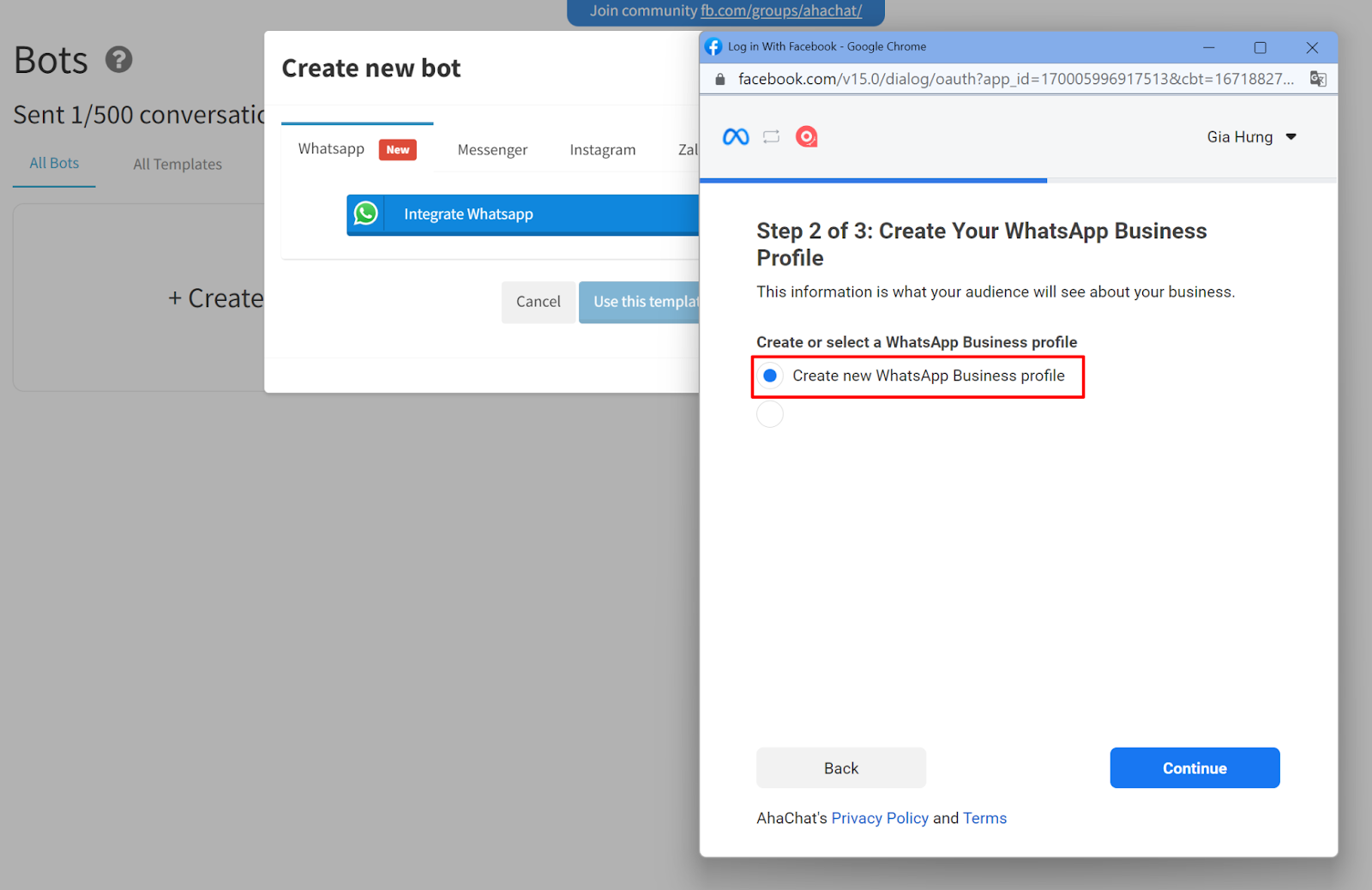Open the Terms link

[984, 818]
